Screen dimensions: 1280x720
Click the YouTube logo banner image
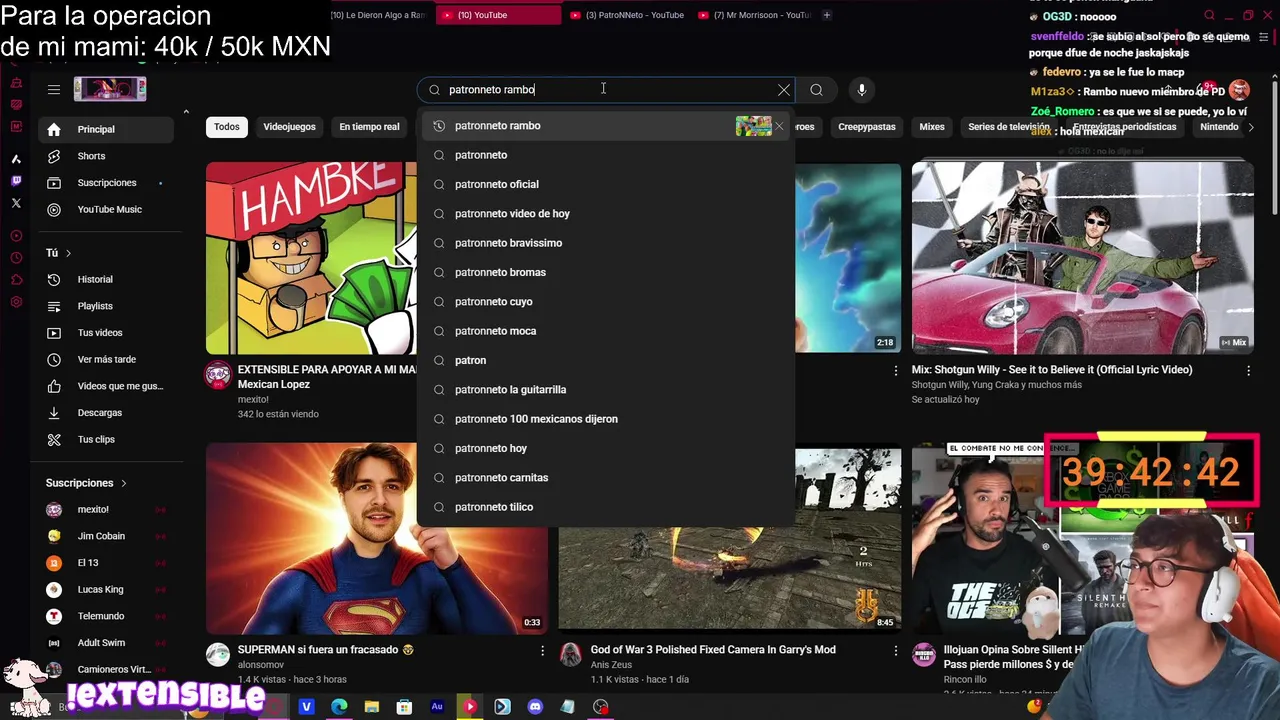110,89
